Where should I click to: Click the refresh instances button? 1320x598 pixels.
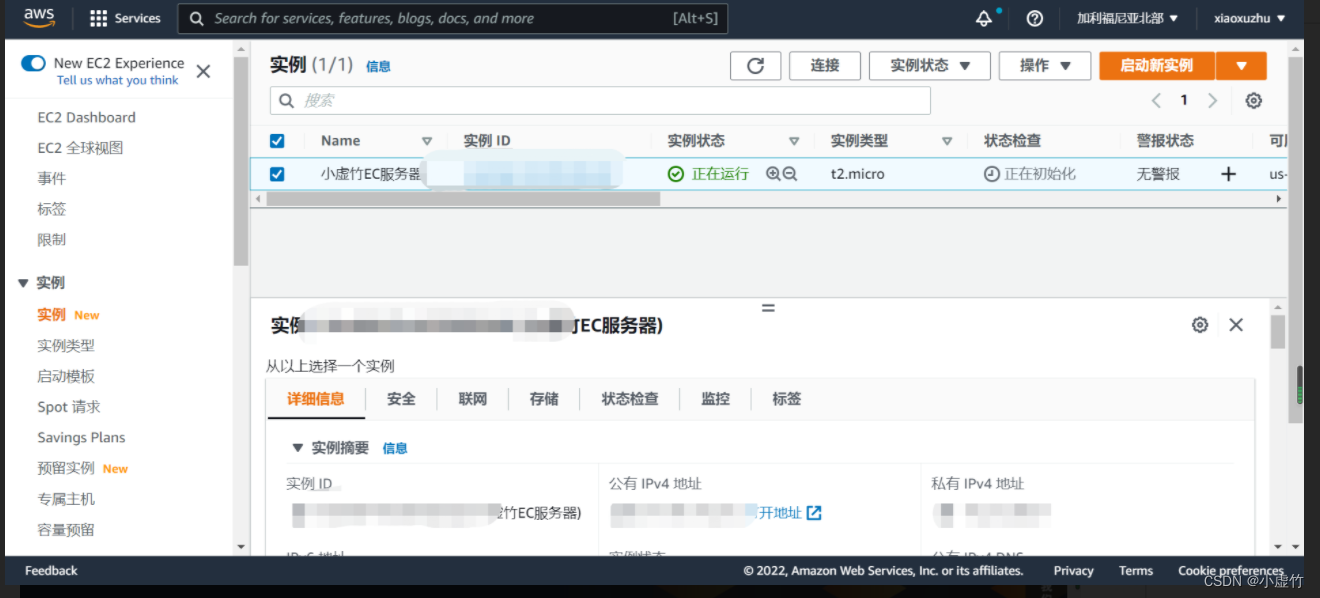pyautogui.click(x=756, y=66)
